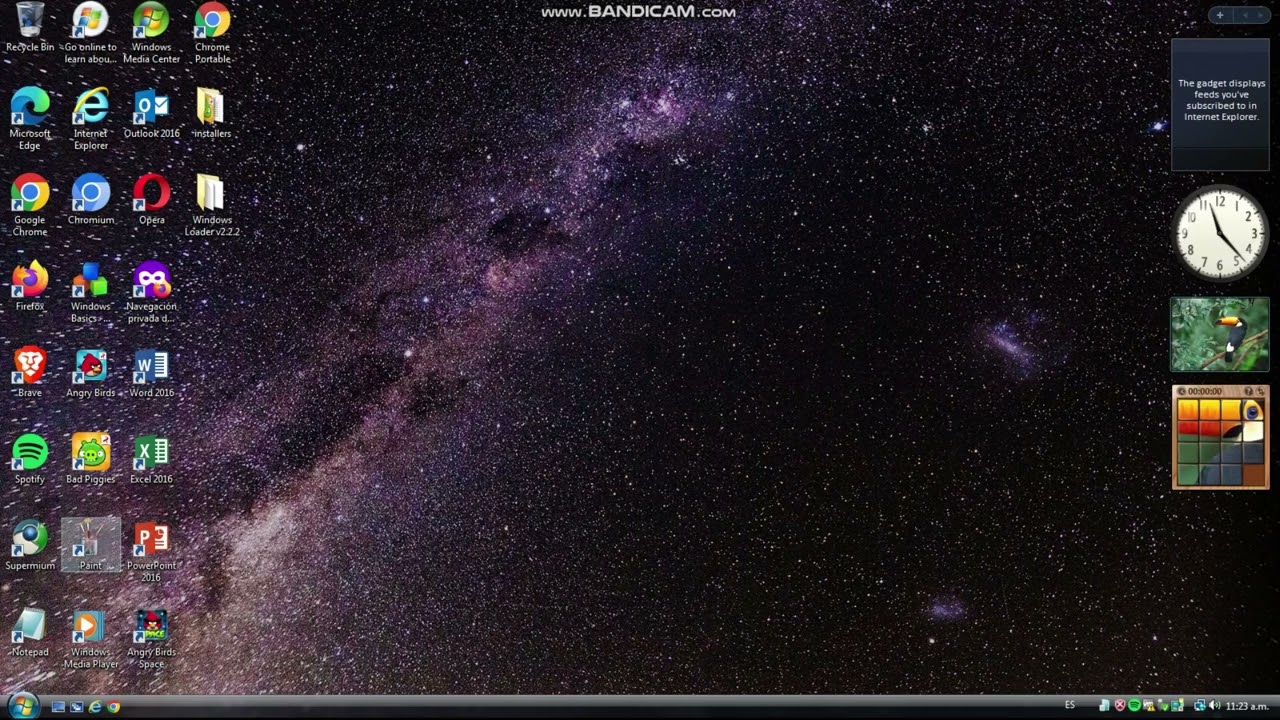Select the Windows Media Player desktop icon

click(x=90, y=638)
